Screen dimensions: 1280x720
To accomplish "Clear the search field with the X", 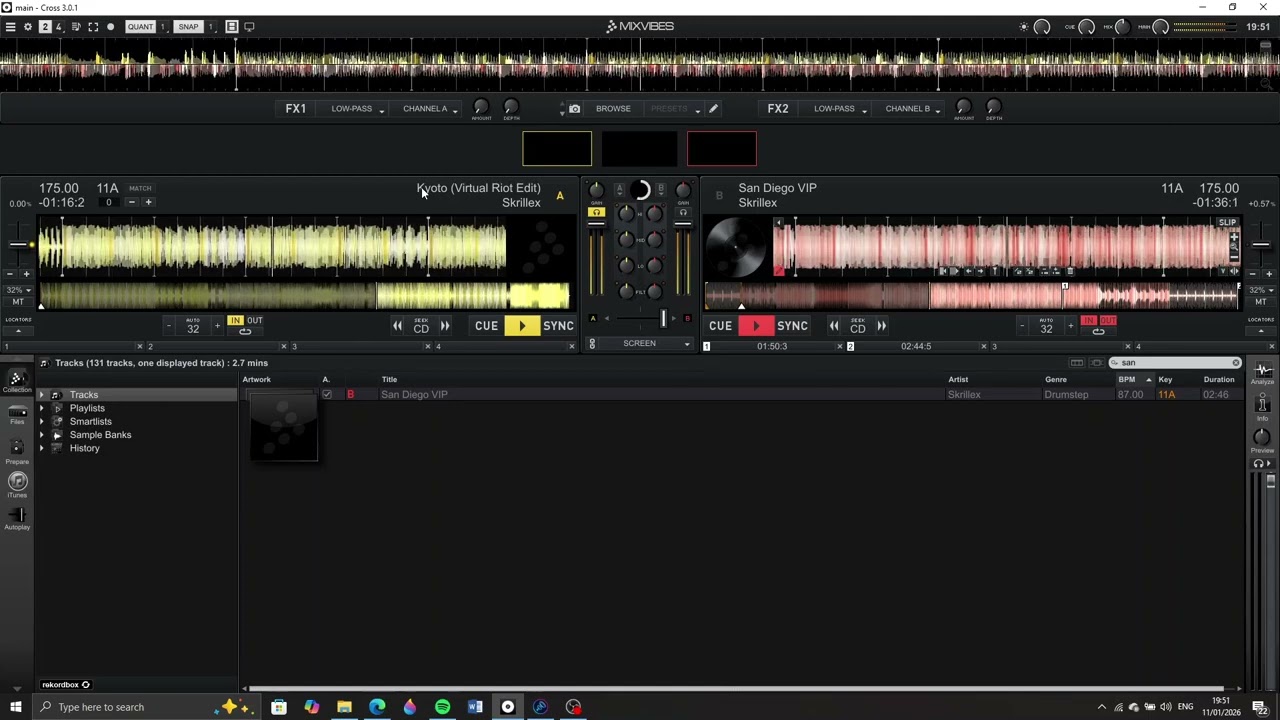I will click(1235, 363).
